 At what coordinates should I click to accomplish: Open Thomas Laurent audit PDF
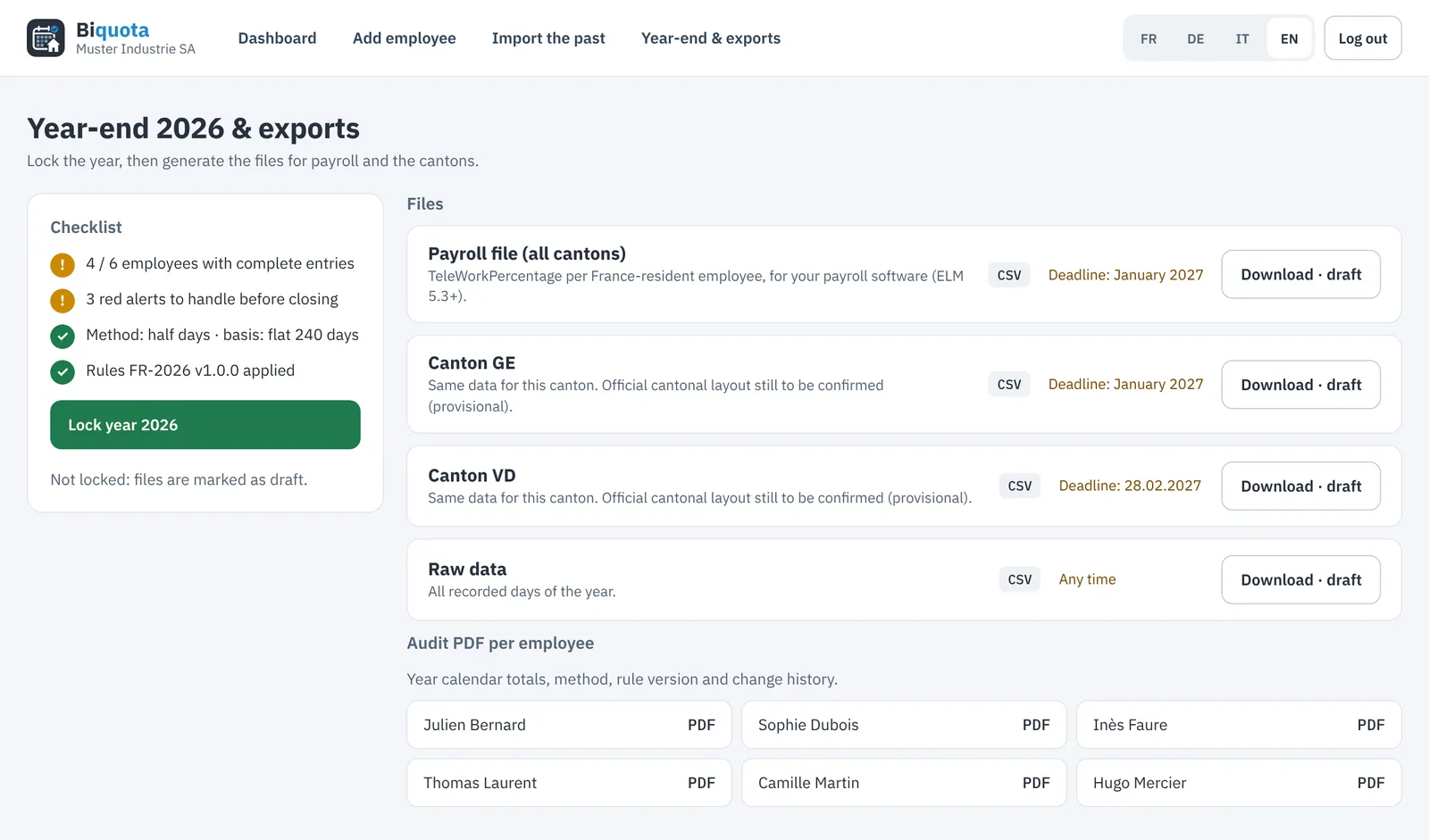click(569, 783)
